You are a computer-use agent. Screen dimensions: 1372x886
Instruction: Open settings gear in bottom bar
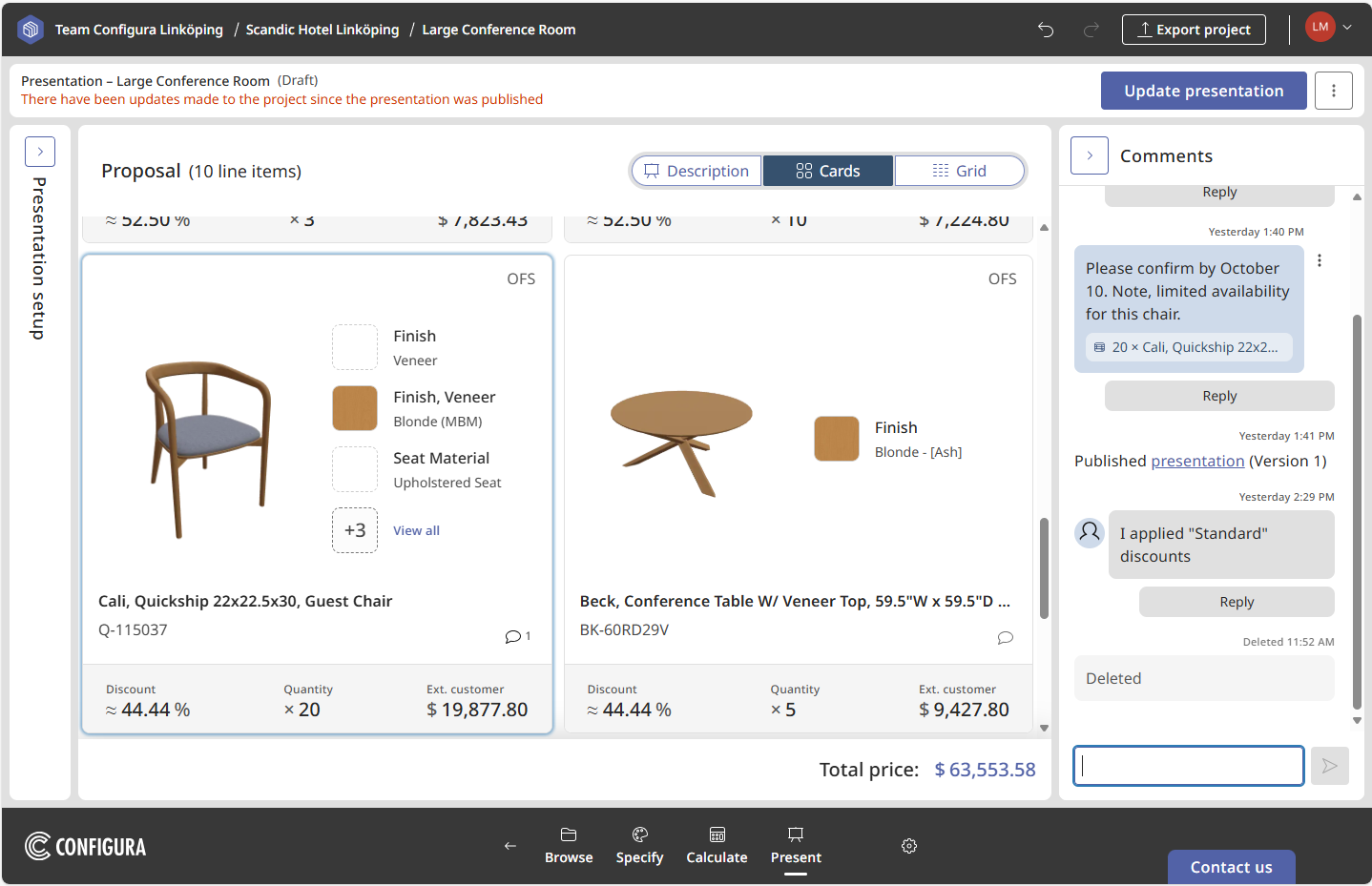click(909, 846)
